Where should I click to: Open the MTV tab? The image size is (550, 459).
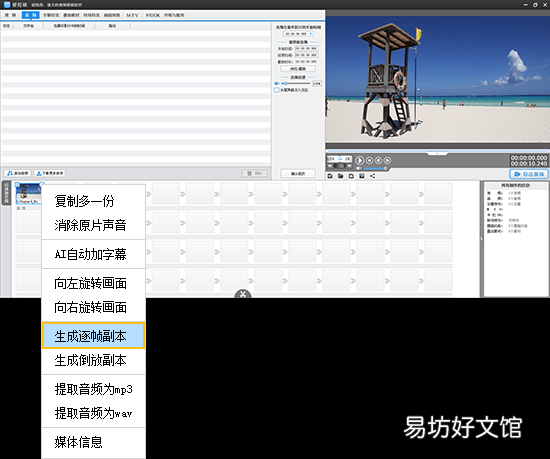point(132,15)
